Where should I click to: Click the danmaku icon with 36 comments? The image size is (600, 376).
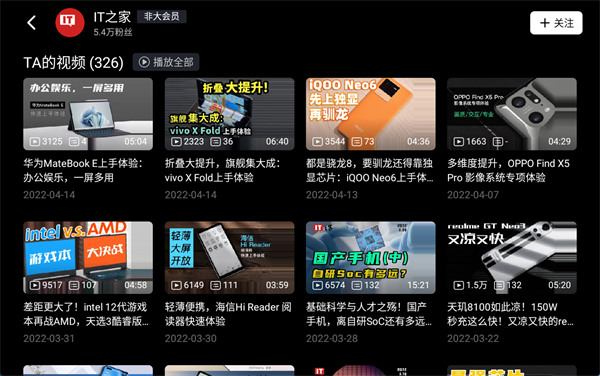(x=215, y=142)
